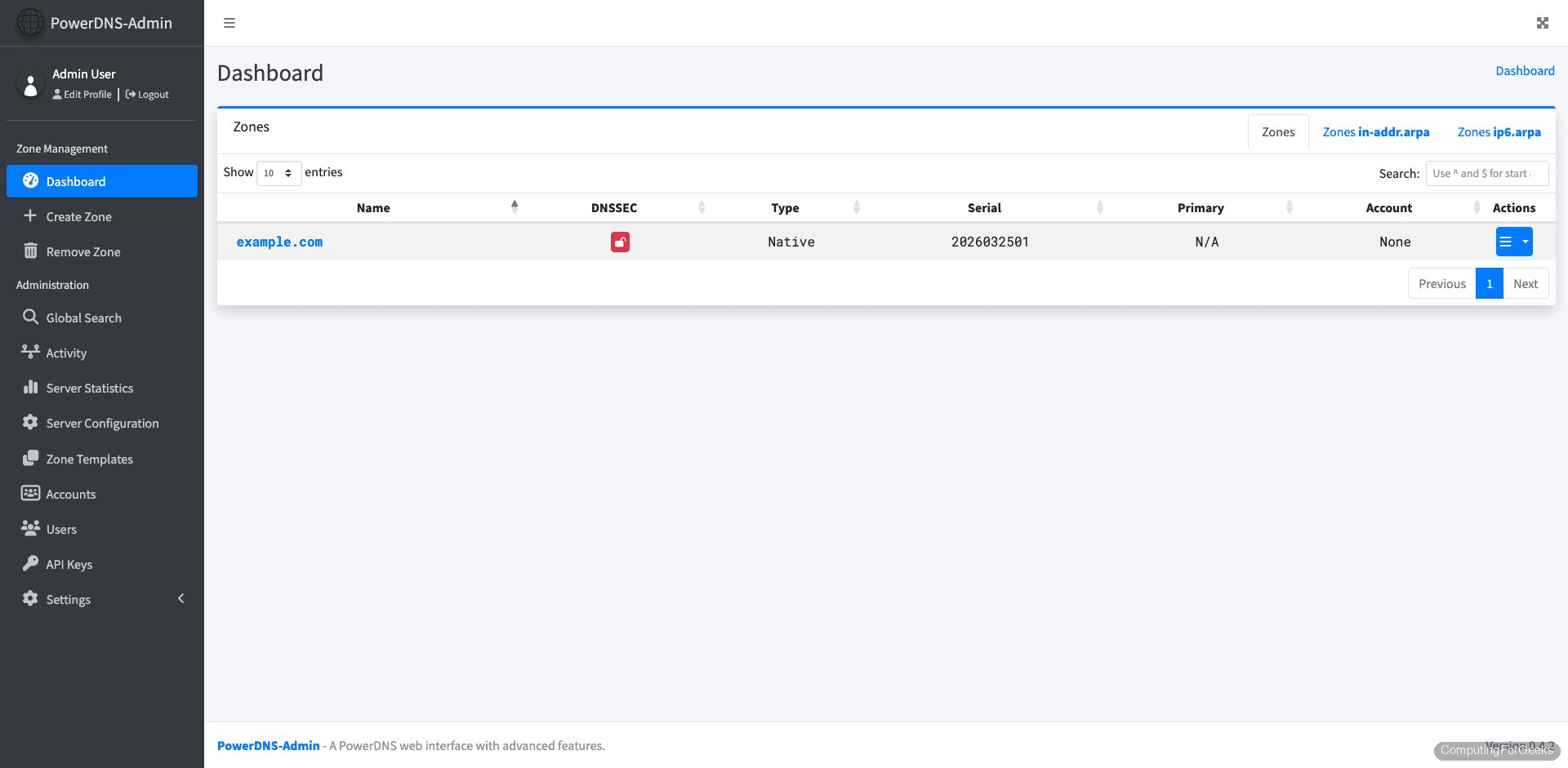This screenshot has width=1568, height=768.
Task: Select Create Zone in the sidebar
Action: (x=78, y=216)
